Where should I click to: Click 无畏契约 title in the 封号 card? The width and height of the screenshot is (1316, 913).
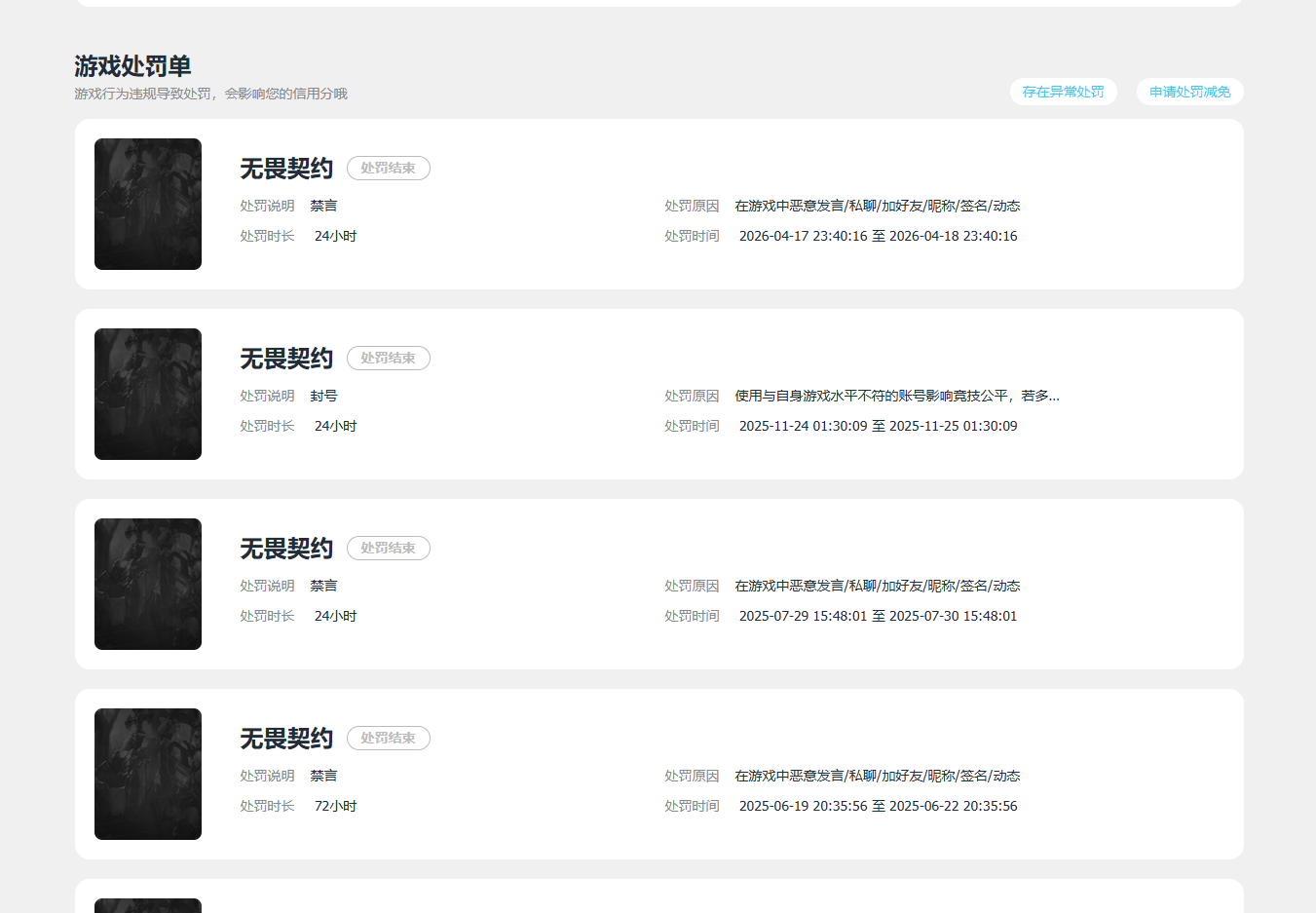pyautogui.click(x=286, y=359)
